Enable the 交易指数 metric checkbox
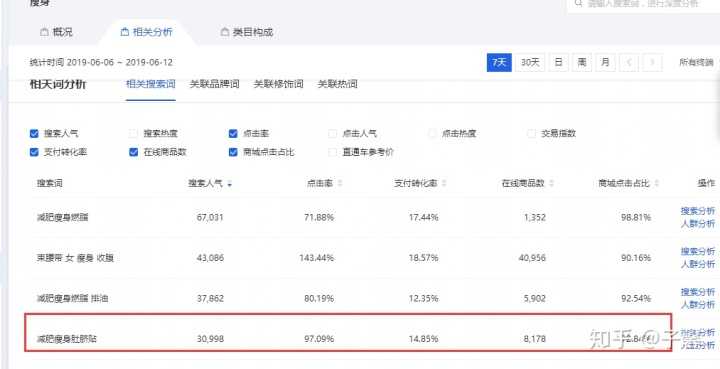This screenshot has height=369, width=720. coord(532,134)
